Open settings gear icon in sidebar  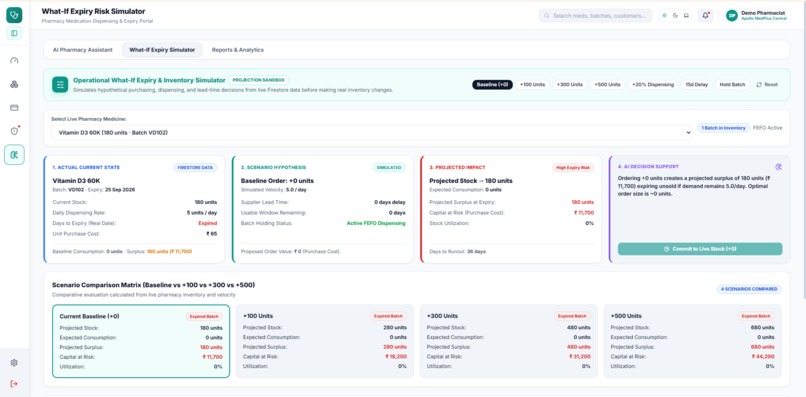coord(14,363)
